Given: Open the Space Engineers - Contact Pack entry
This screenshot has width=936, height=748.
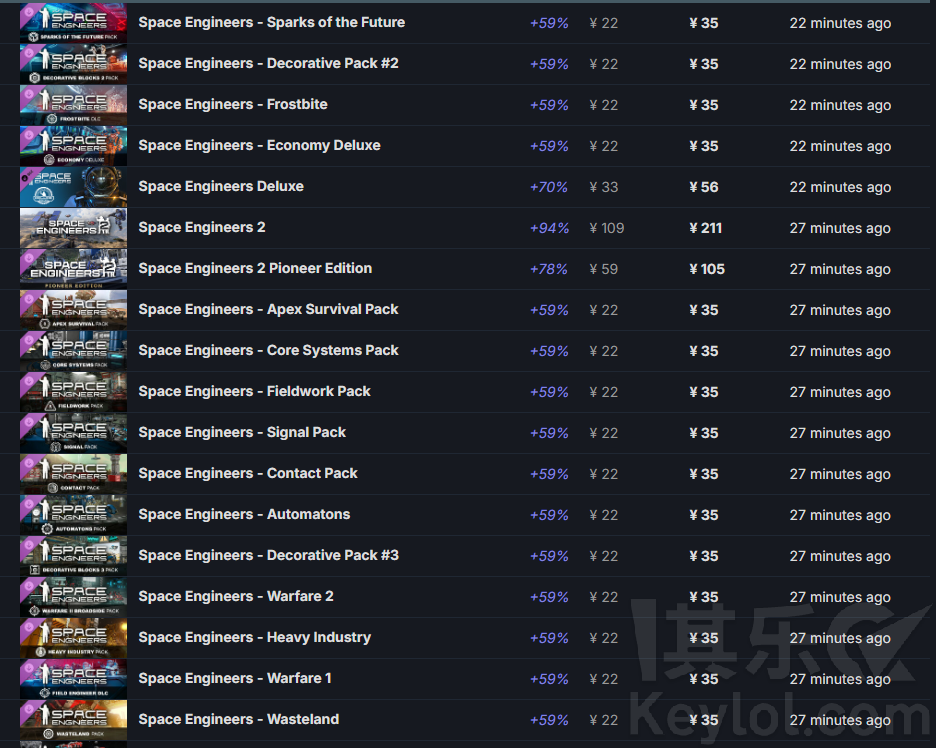Looking at the screenshot, I should tap(248, 473).
